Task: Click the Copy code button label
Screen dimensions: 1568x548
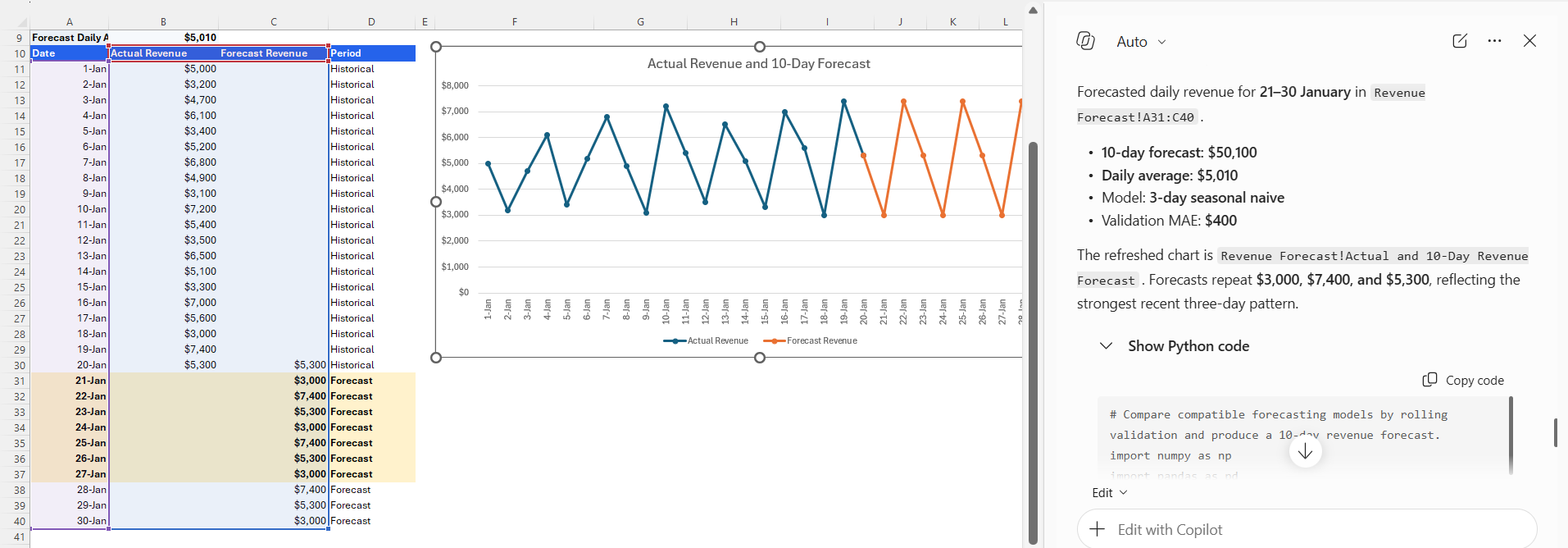Action: [x=1475, y=381]
